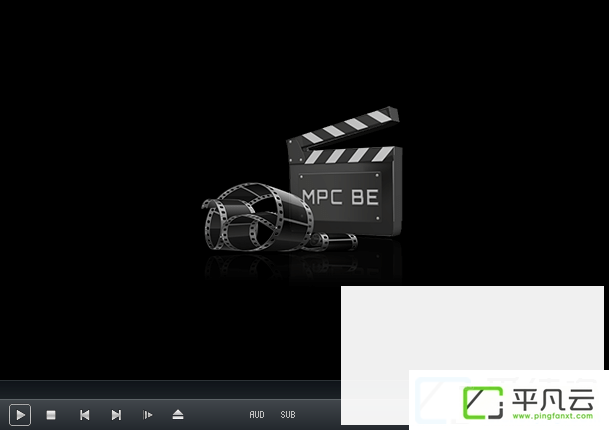Skip to the next file icon

point(116,415)
